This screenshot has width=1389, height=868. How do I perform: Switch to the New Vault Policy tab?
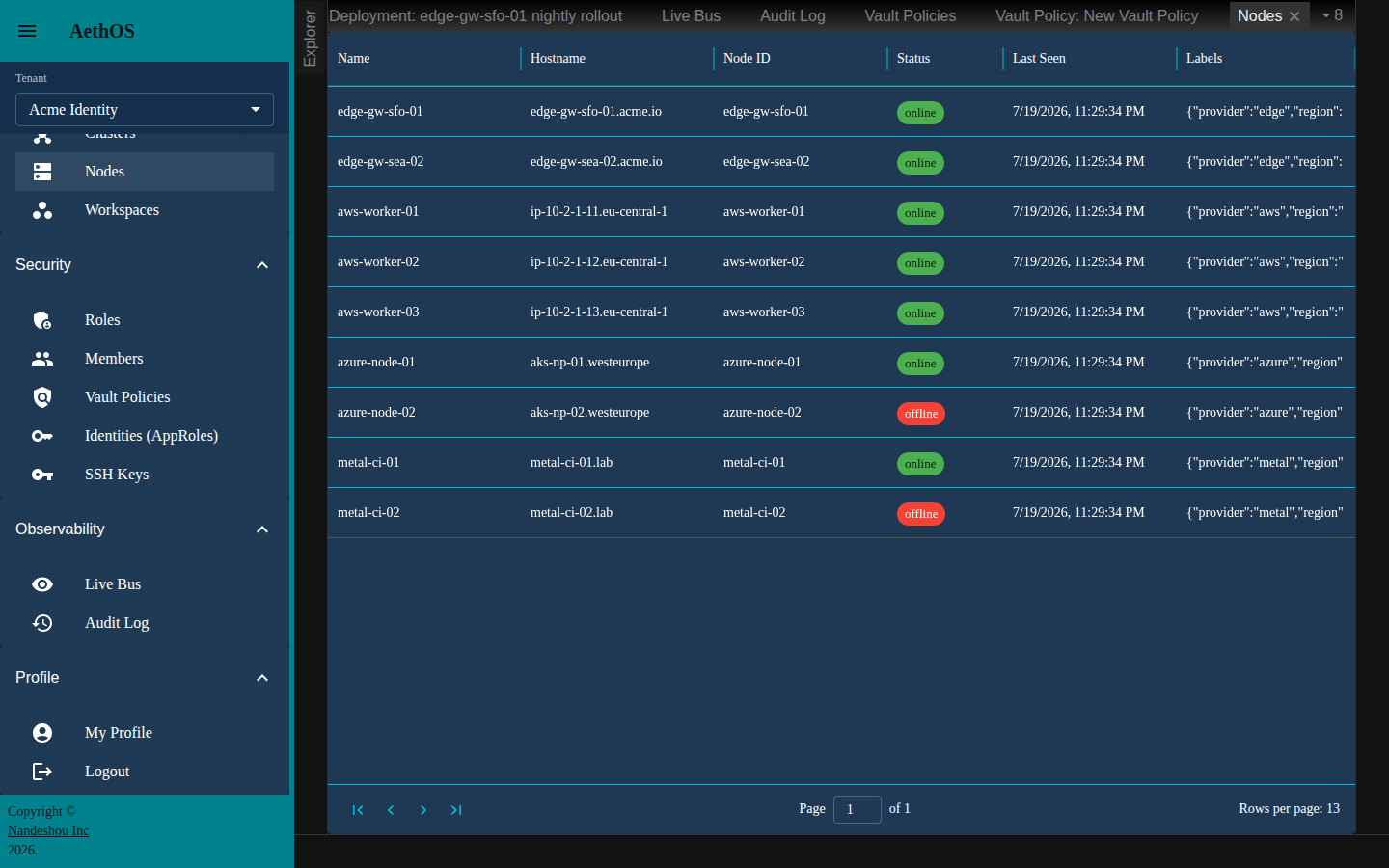pos(1097,16)
